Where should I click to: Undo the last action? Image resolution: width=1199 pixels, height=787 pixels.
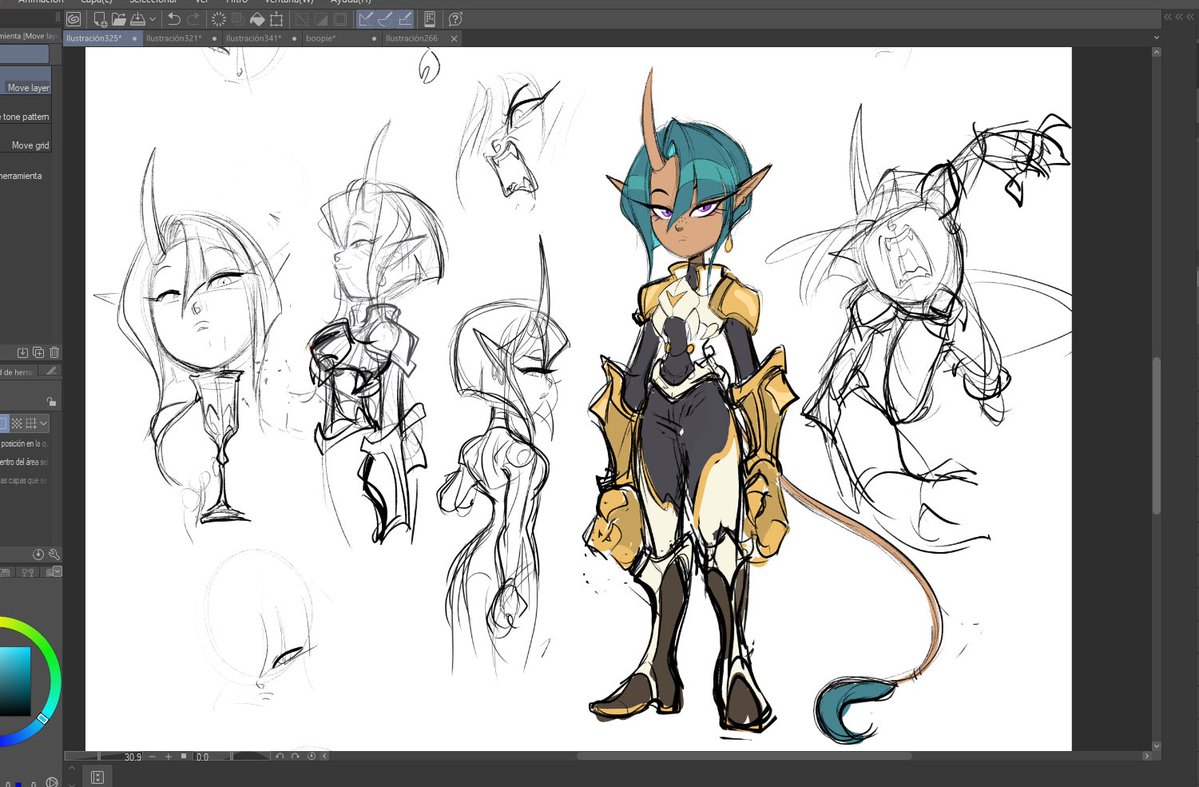click(x=174, y=19)
